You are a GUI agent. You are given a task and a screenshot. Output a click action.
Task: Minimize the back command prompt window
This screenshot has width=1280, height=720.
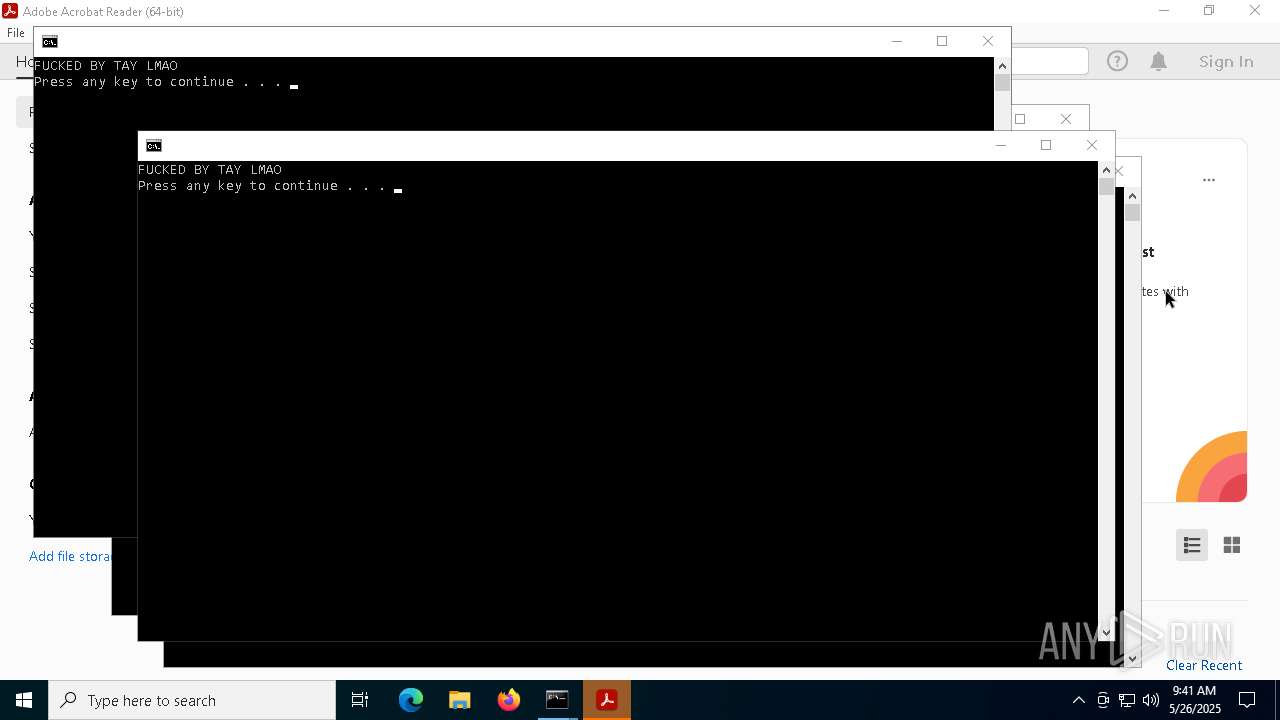pos(896,42)
